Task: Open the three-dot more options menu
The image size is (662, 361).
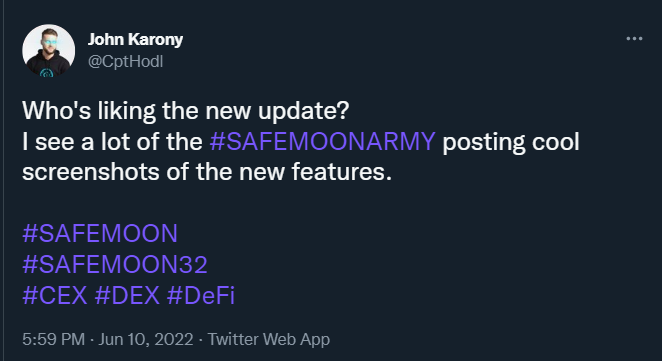Action: [x=634, y=39]
